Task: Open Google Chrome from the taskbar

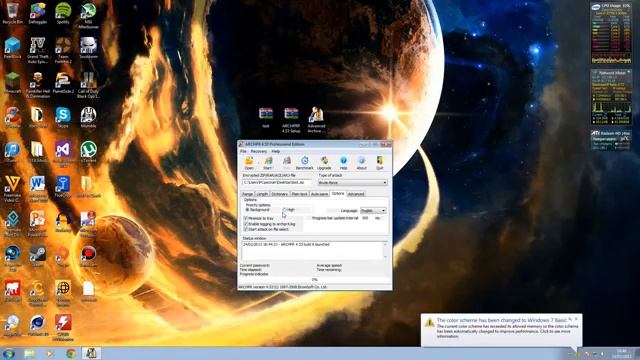Action: click(x=71, y=353)
